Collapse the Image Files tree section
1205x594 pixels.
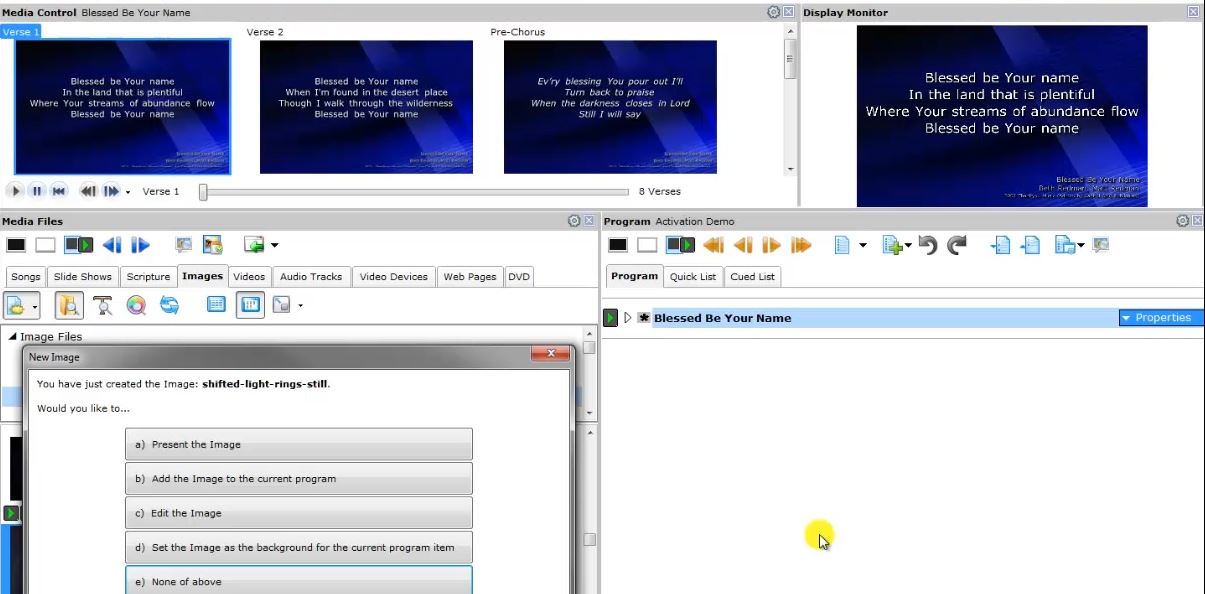coord(13,337)
